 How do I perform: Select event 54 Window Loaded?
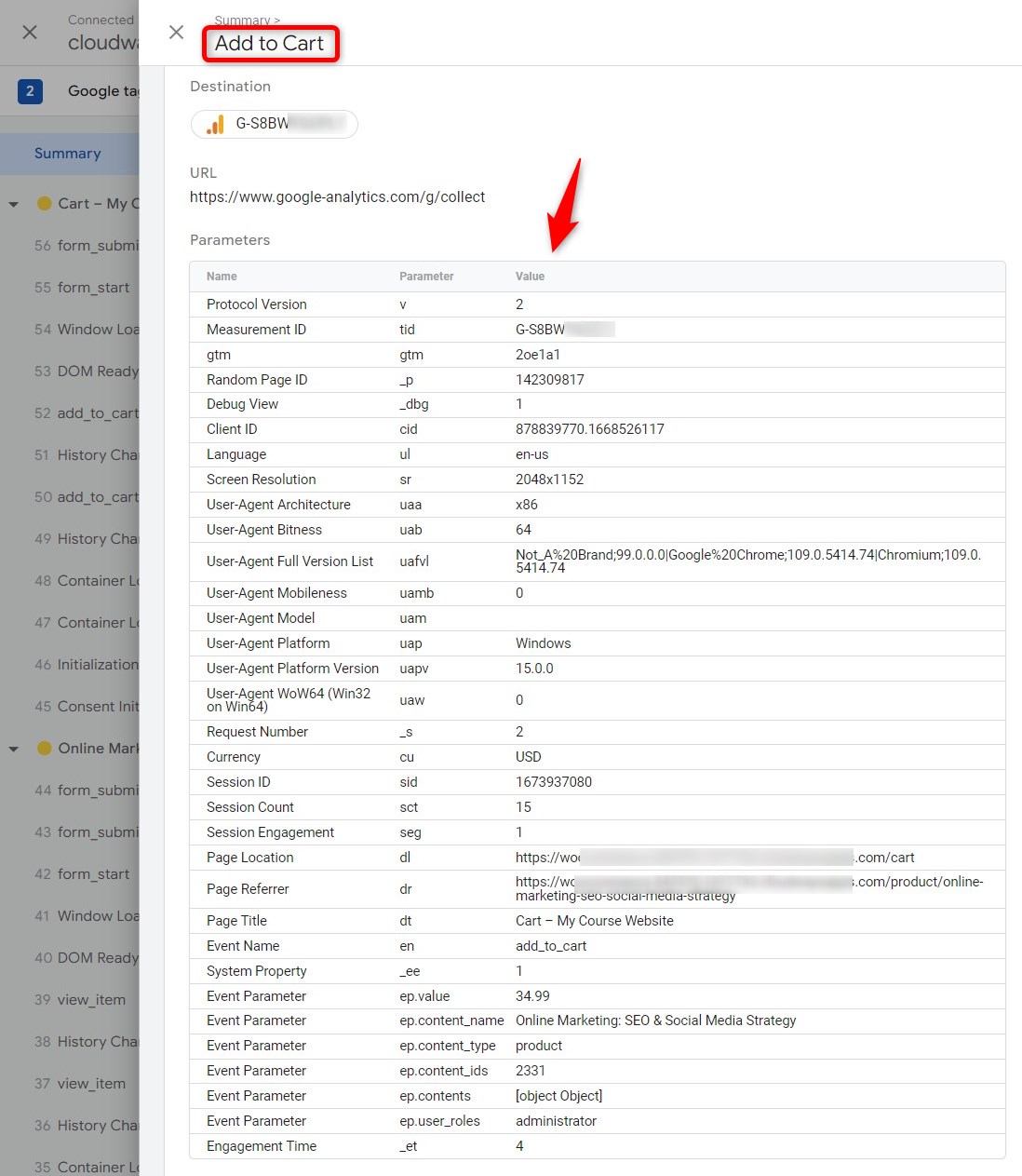point(86,330)
